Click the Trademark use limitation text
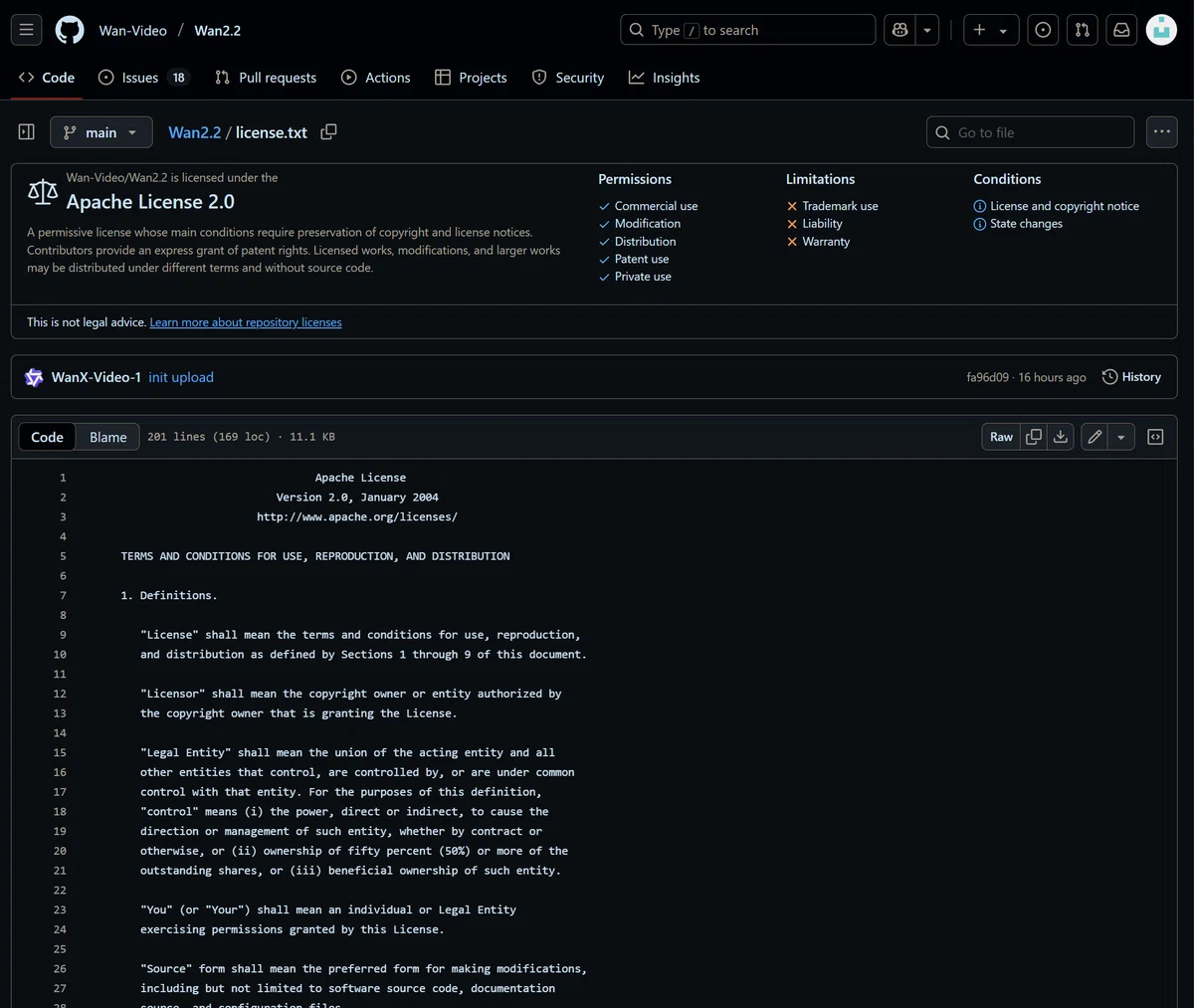The image size is (1194, 1008). coord(840,206)
